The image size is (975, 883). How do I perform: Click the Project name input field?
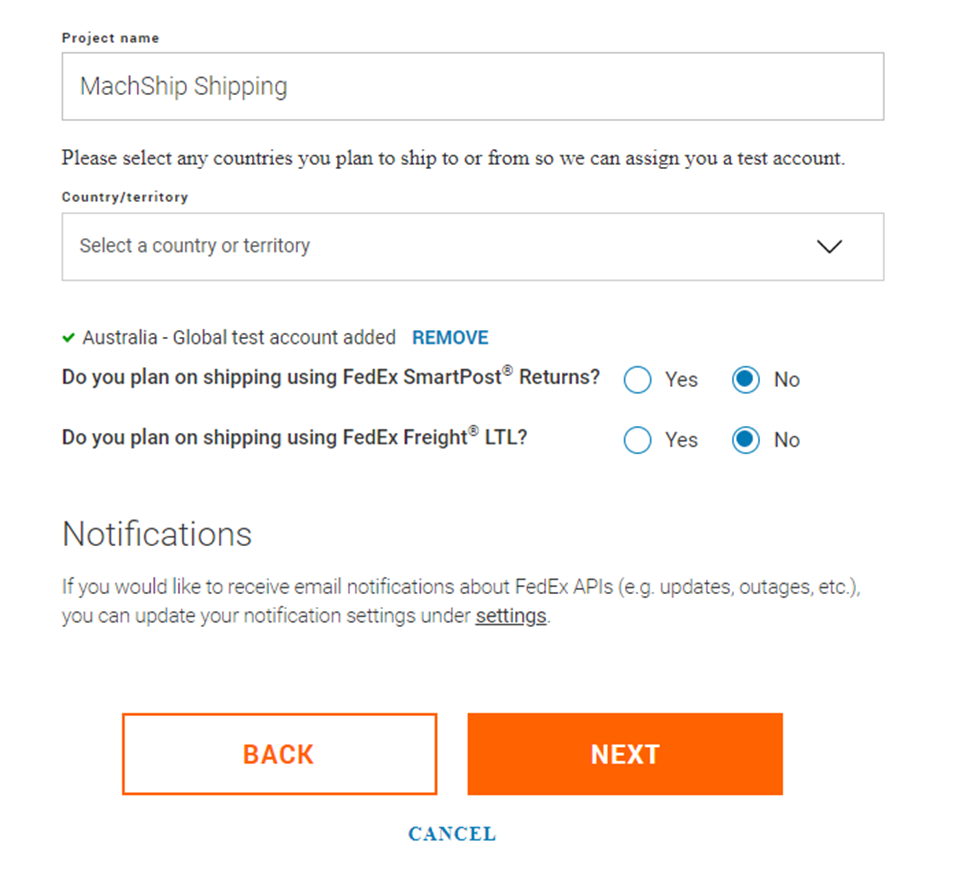(x=472, y=86)
